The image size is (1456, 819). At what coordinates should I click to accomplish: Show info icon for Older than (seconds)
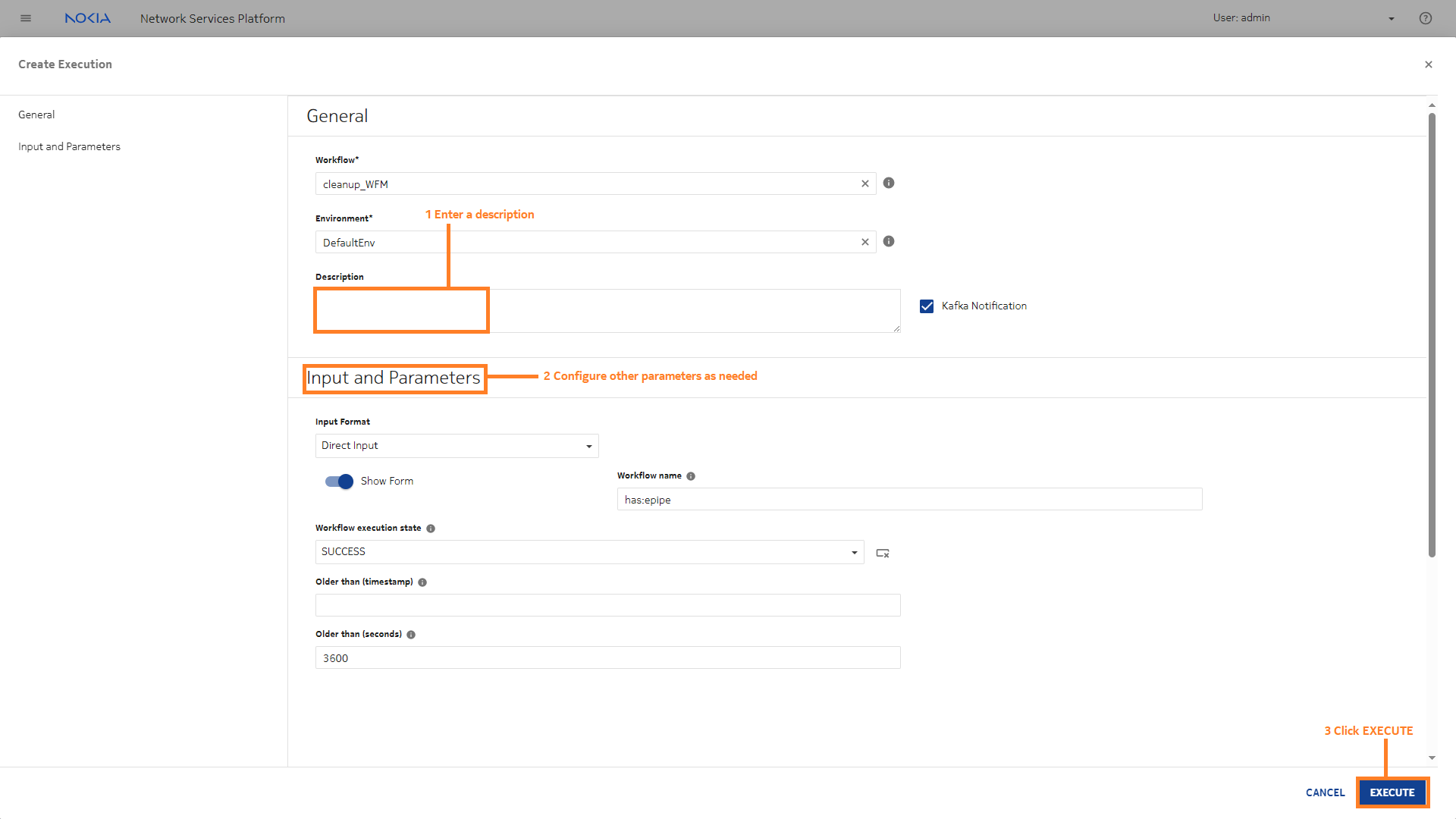(x=411, y=635)
